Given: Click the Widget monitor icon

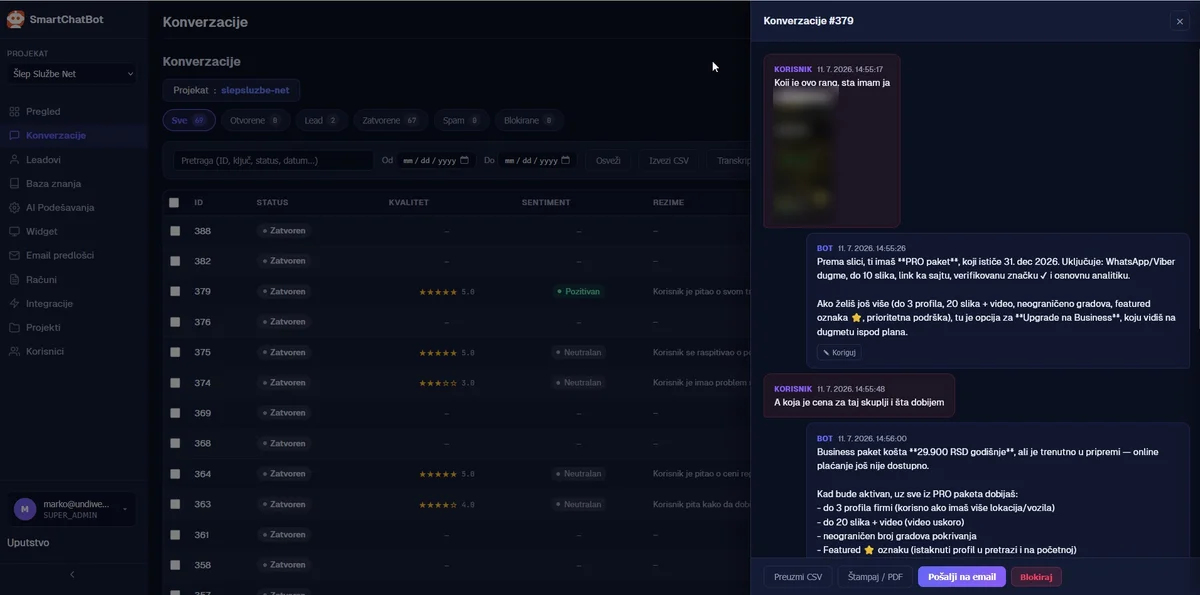Looking at the screenshot, I should pos(14,231).
